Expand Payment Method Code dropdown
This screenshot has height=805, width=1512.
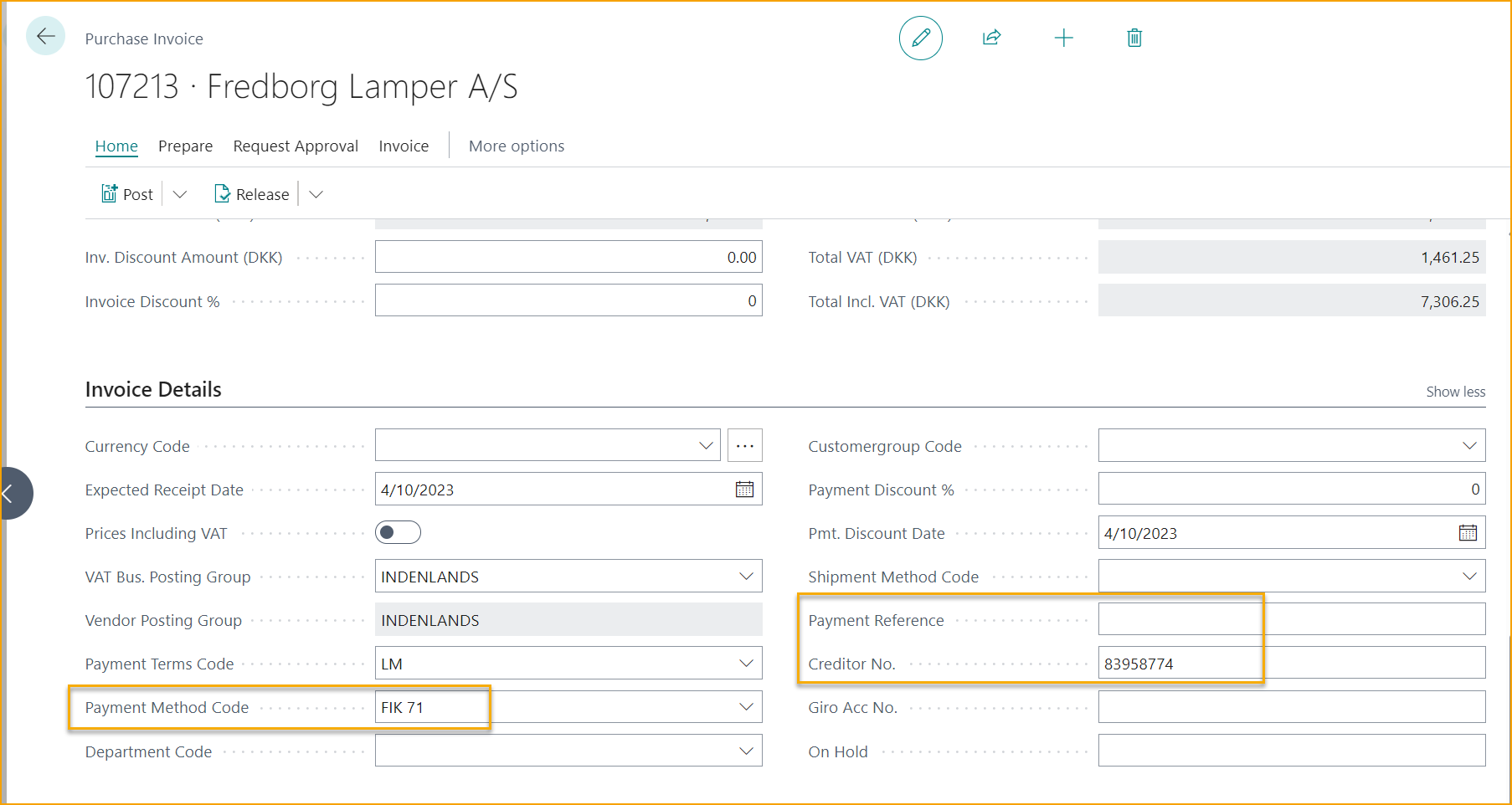746,707
